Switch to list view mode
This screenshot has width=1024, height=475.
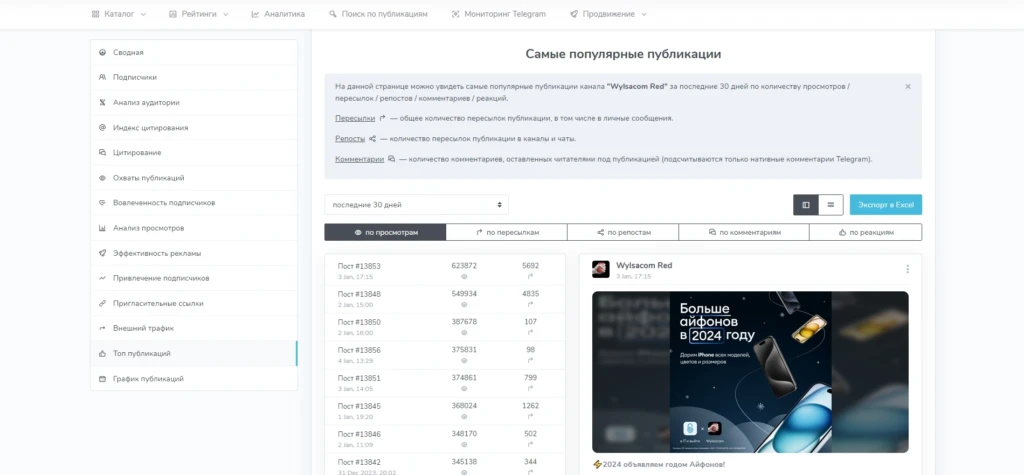(x=831, y=205)
